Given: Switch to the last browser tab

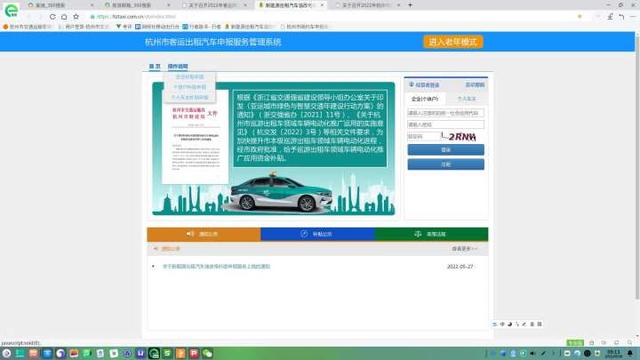Looking at the screenshot, I should pos(367,5).
